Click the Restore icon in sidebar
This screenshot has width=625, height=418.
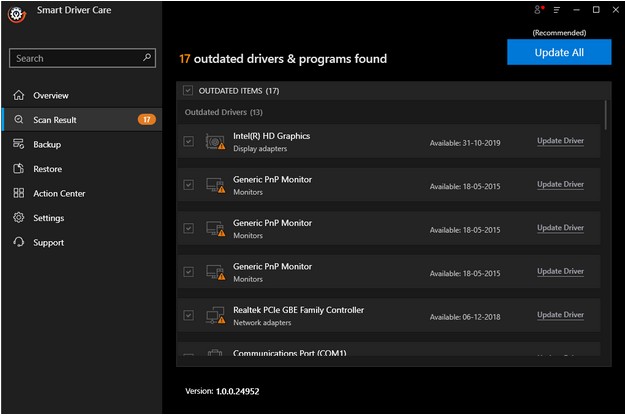(x=18, y=169)
